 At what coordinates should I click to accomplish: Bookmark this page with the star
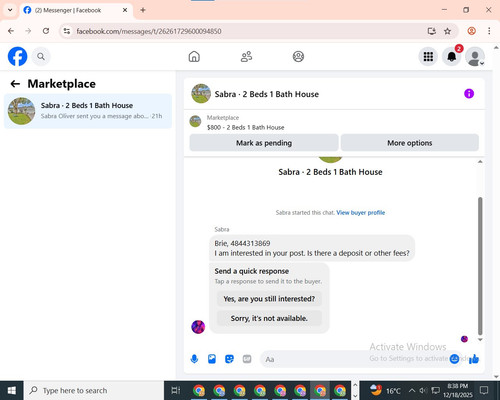coord(447,31)
